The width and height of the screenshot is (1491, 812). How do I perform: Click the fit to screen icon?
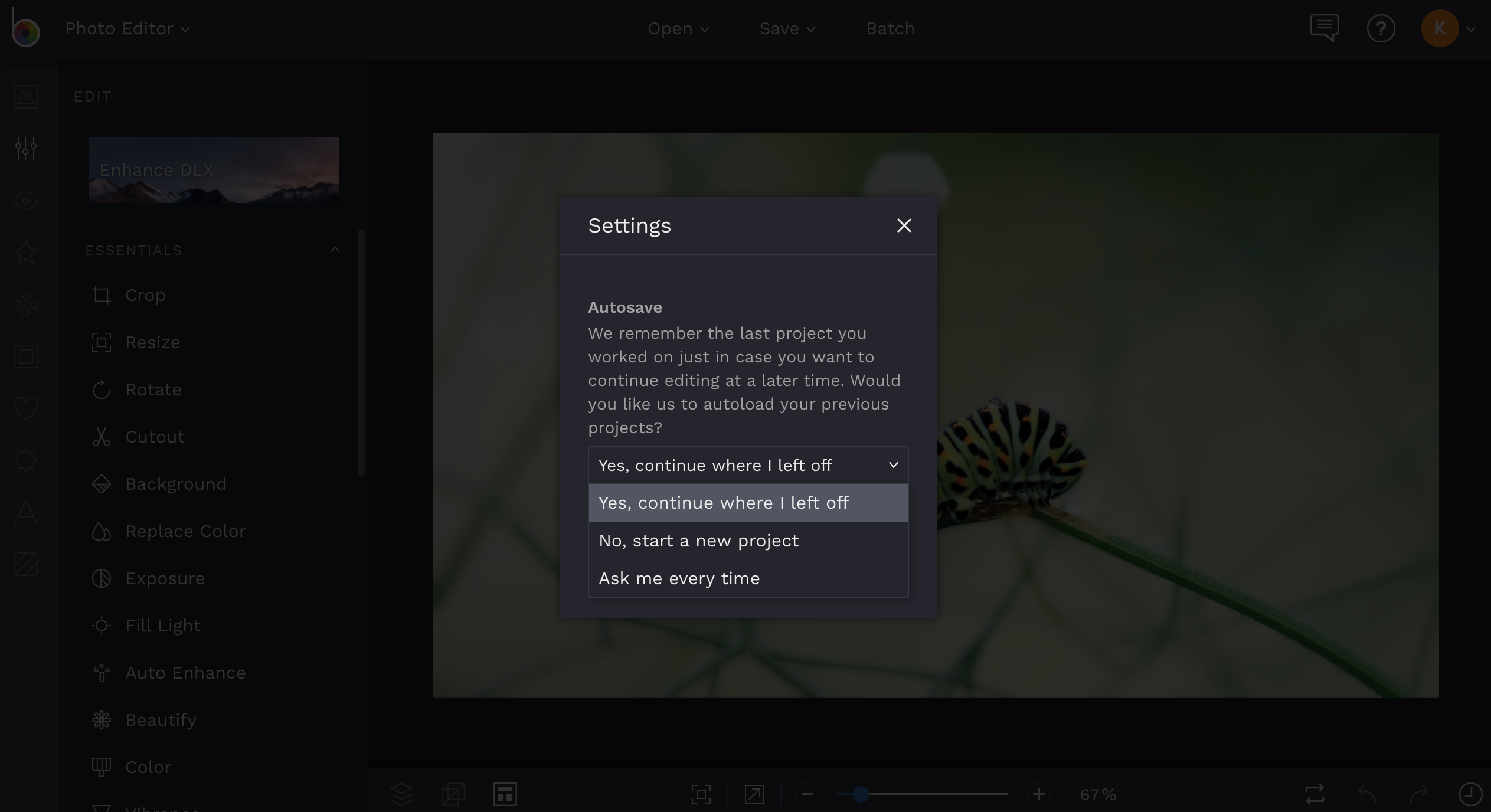pyautogui.click(x=701, y=794)
